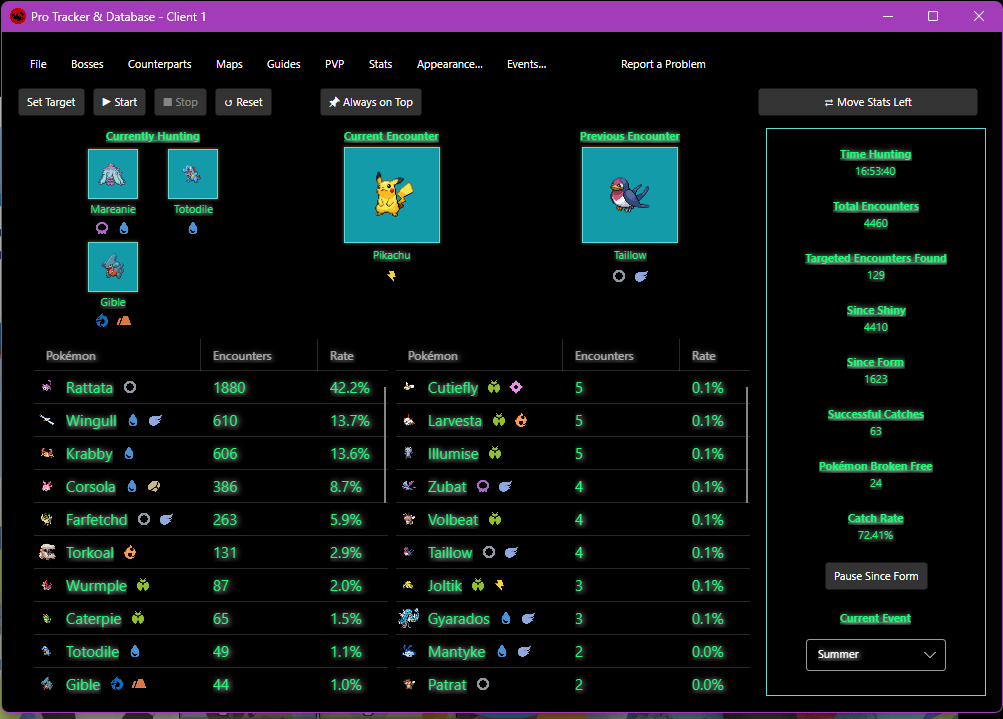Image resolution: width=1003 pixels, height=719 pixels.
Task: Select the Rattata name in the table
Action: 90,388
